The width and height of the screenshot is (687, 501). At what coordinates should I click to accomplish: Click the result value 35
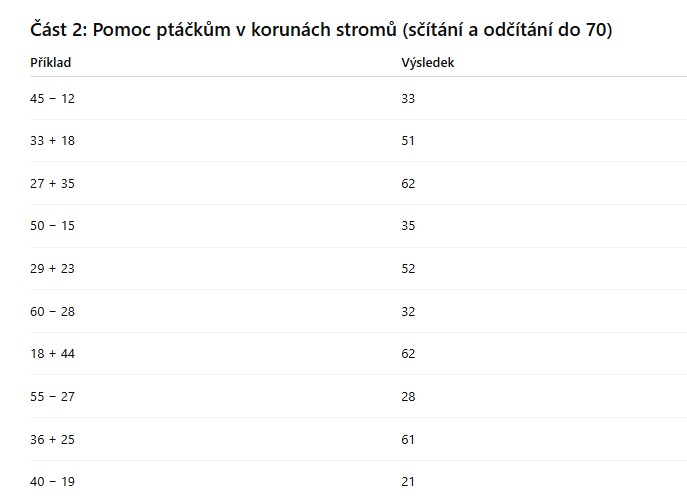(x=408, y=226)
